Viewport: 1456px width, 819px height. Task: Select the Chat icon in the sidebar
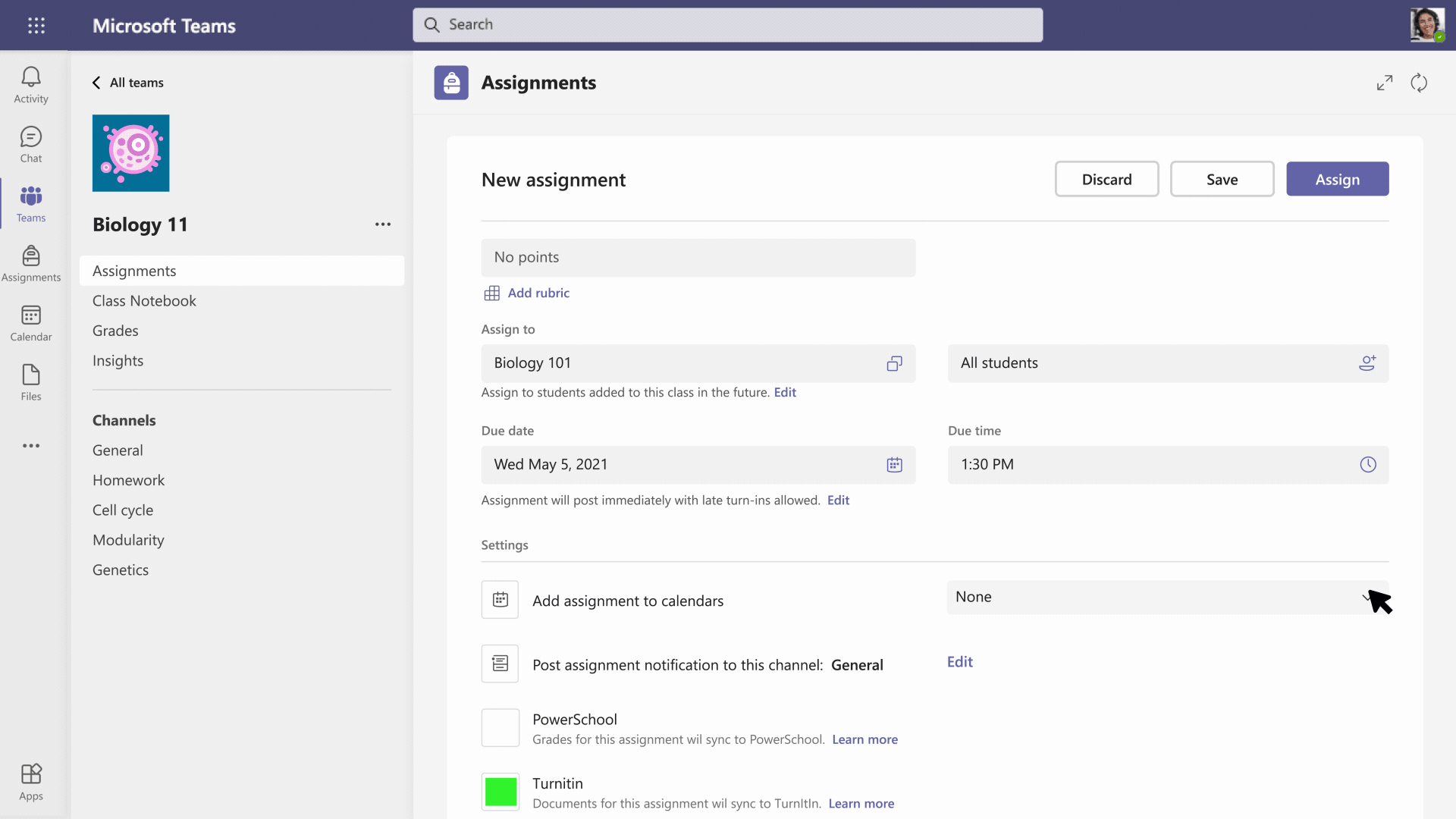(30, 144)
